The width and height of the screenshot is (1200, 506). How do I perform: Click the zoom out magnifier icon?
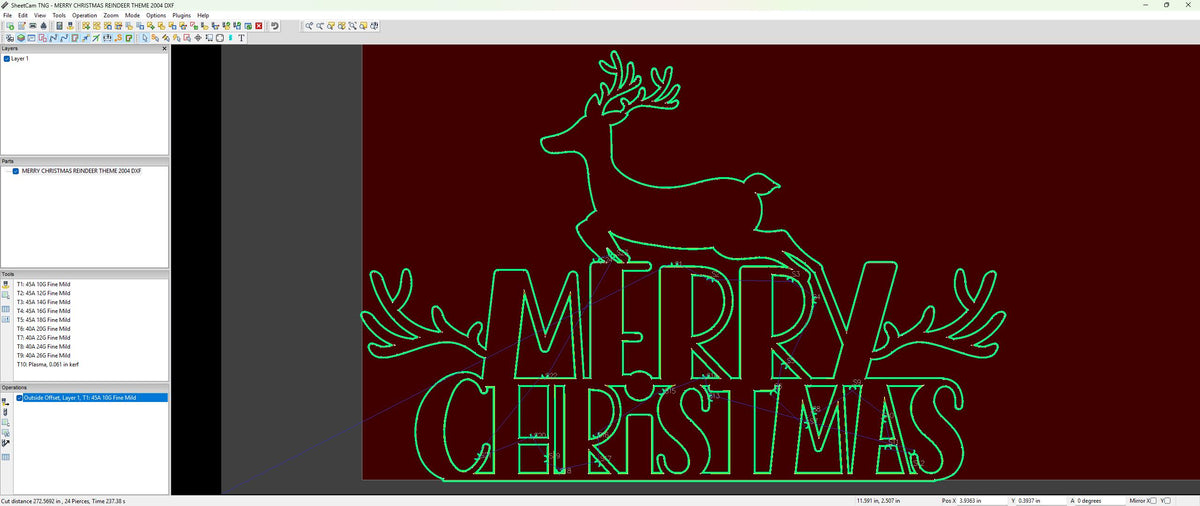[319, 25]
